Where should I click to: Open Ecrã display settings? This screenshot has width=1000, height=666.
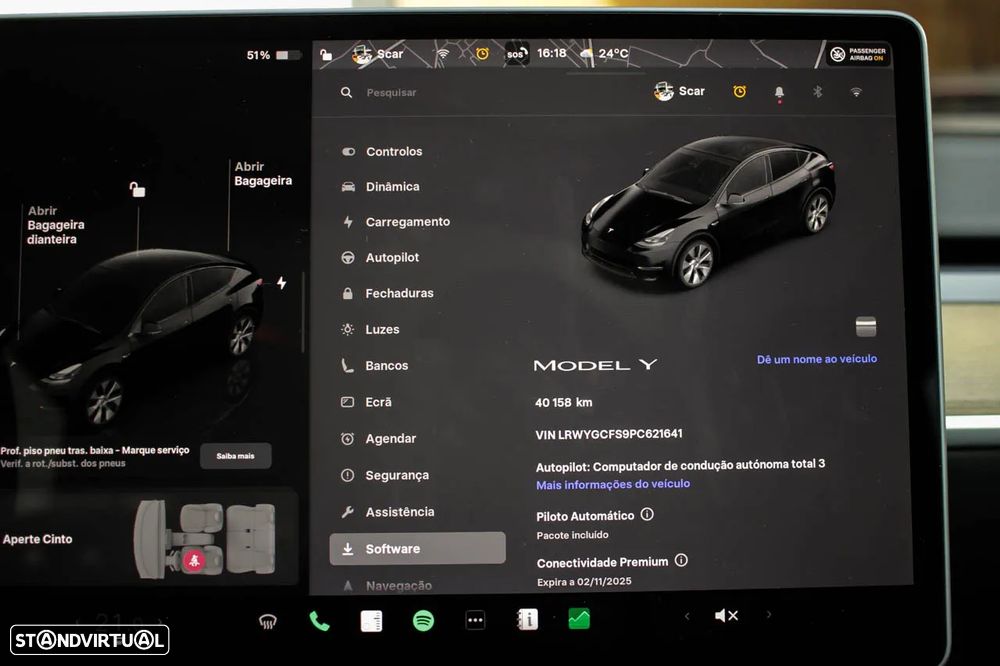tap(367, 403)
